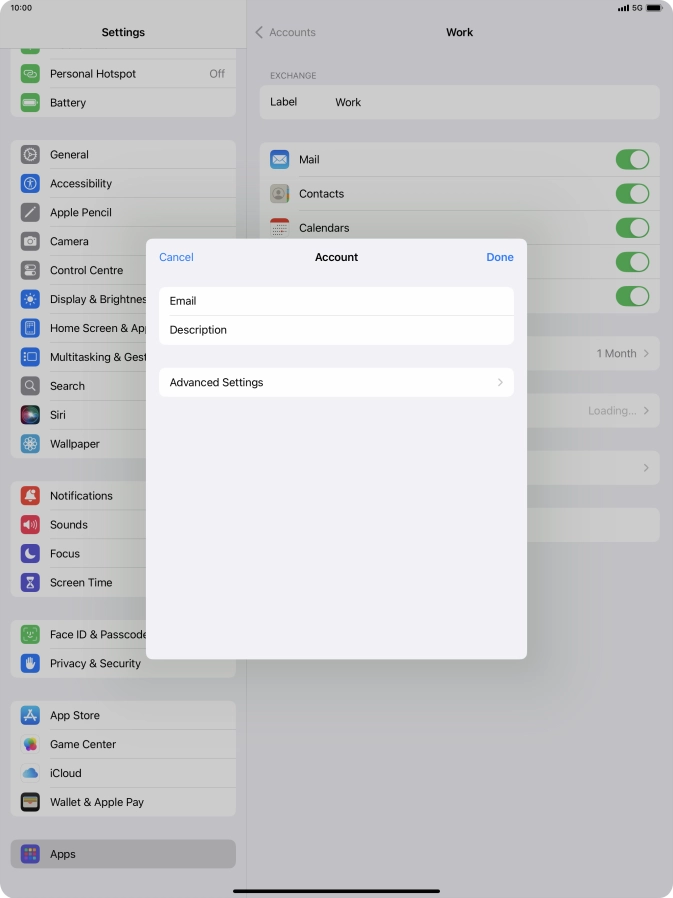The width and height of the screenshot is (673, 898).
Task: Tap Done in the Account dialog
Action: coord(499,258)
